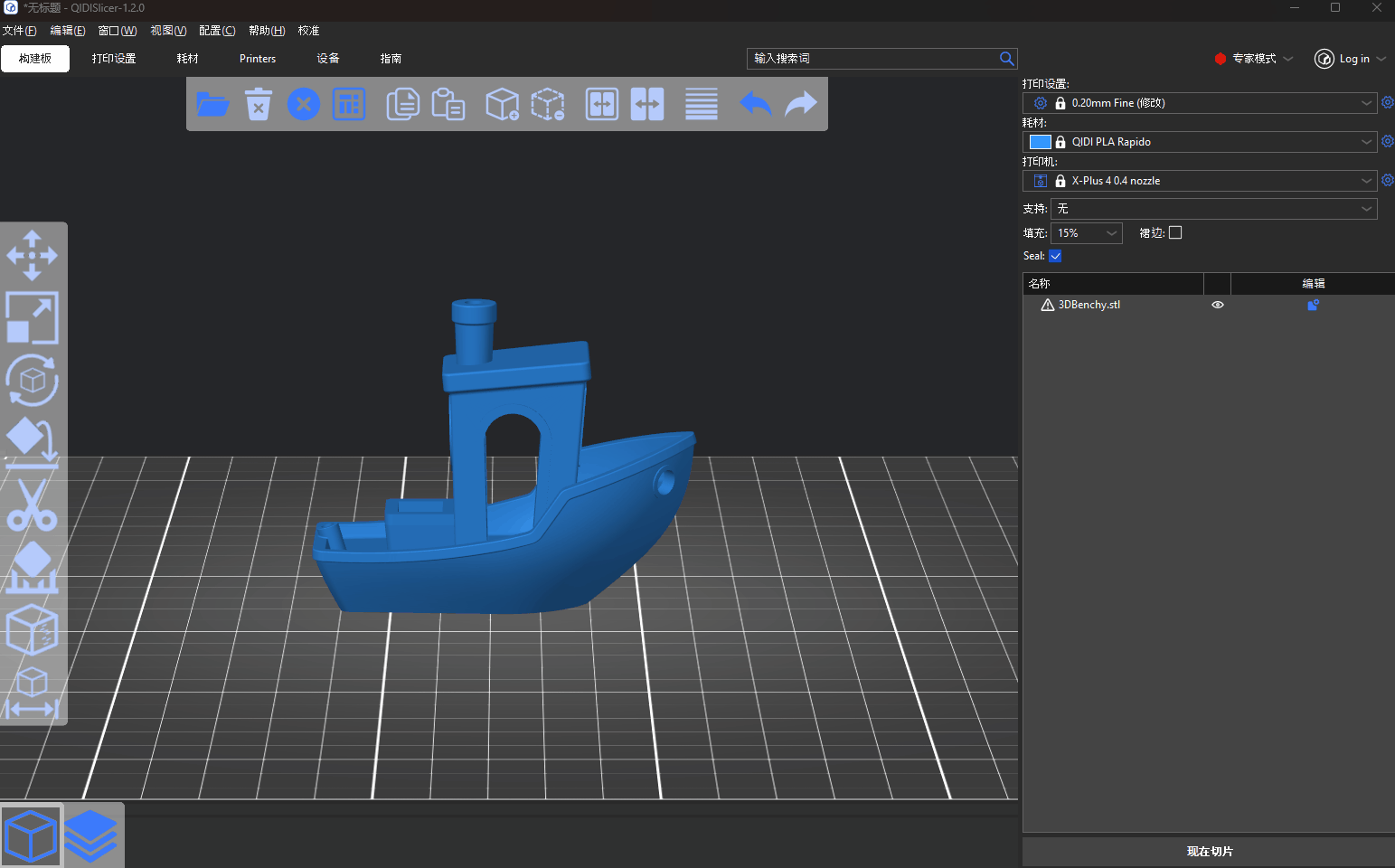Open the 文件(F) menu

pyautogui.click(x=19, y=31)
